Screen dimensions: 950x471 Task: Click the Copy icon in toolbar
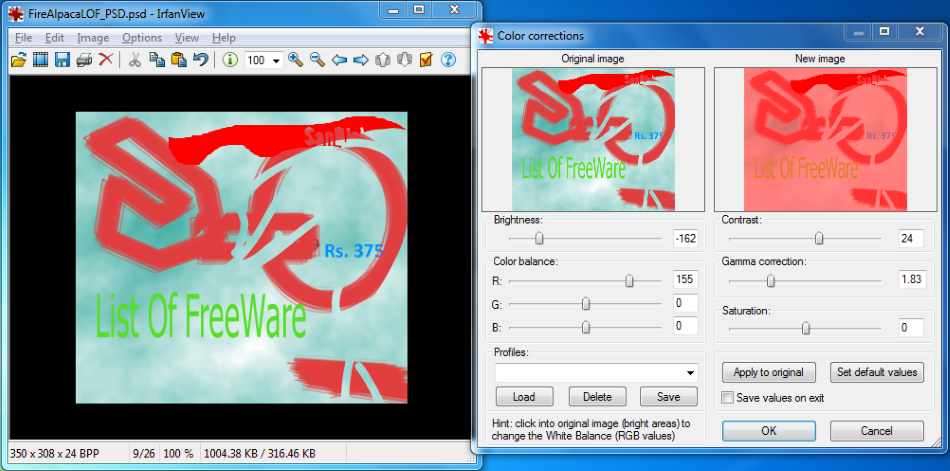tap(157, 59)
